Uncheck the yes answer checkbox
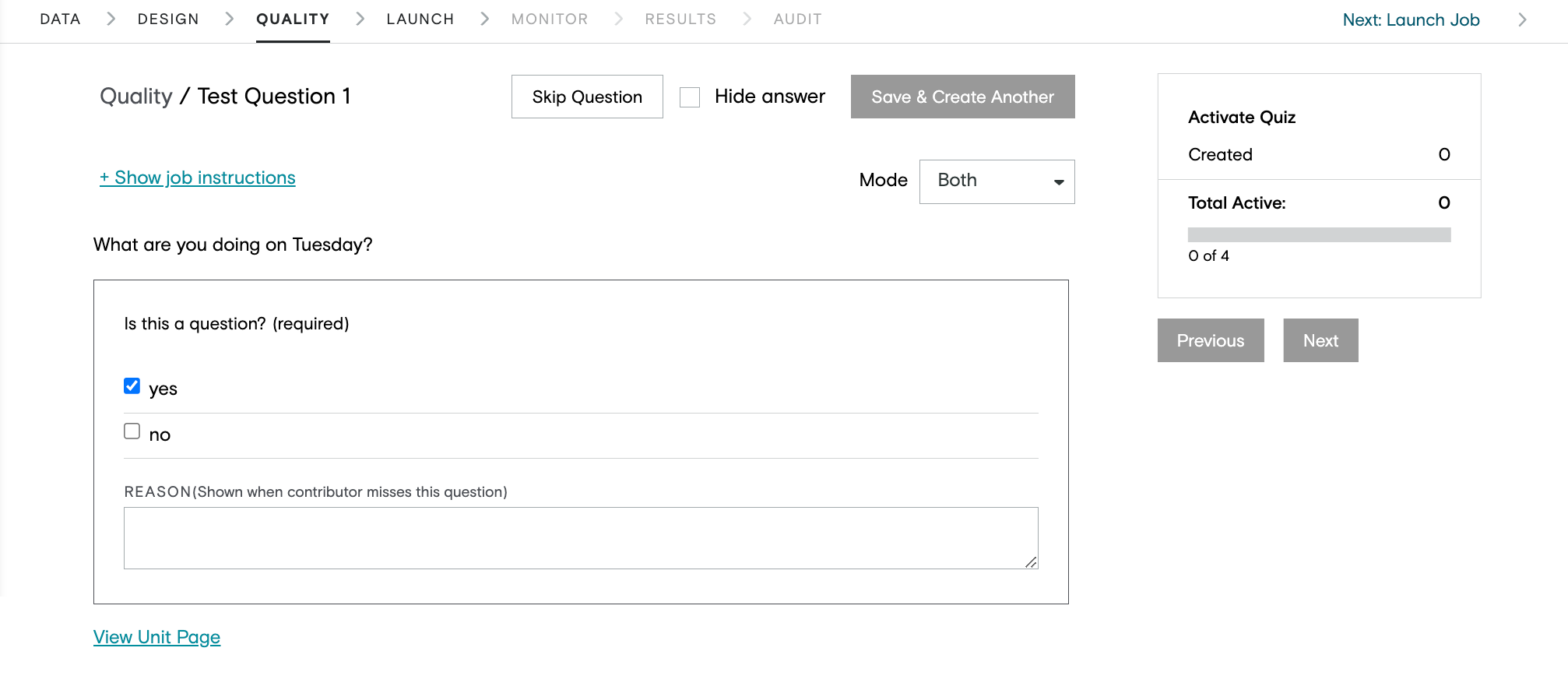The height and width of the screenshot is (690, 1568). tap(132, 385)
